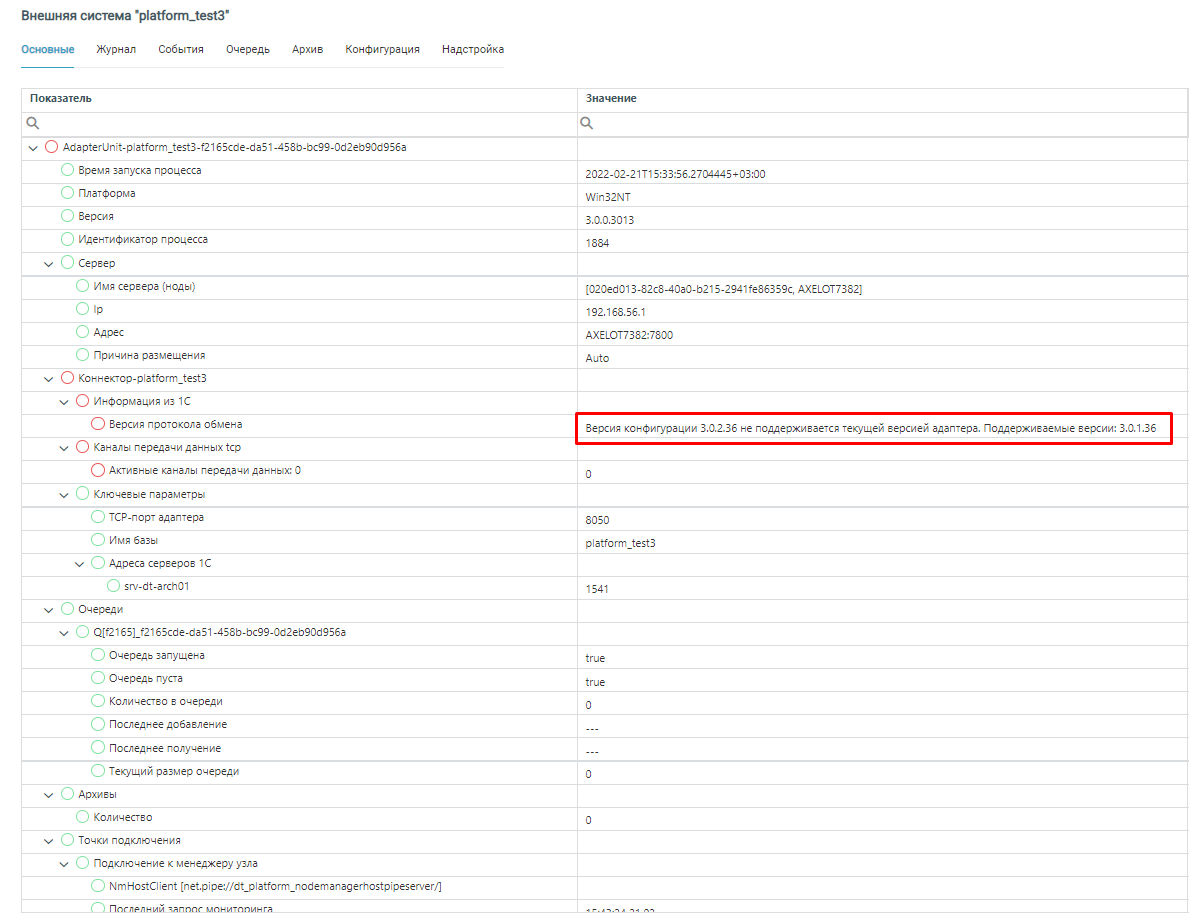Click search magnifier icon in Показатель column
Screen dimensions: 1189x913
coord(33,123)
